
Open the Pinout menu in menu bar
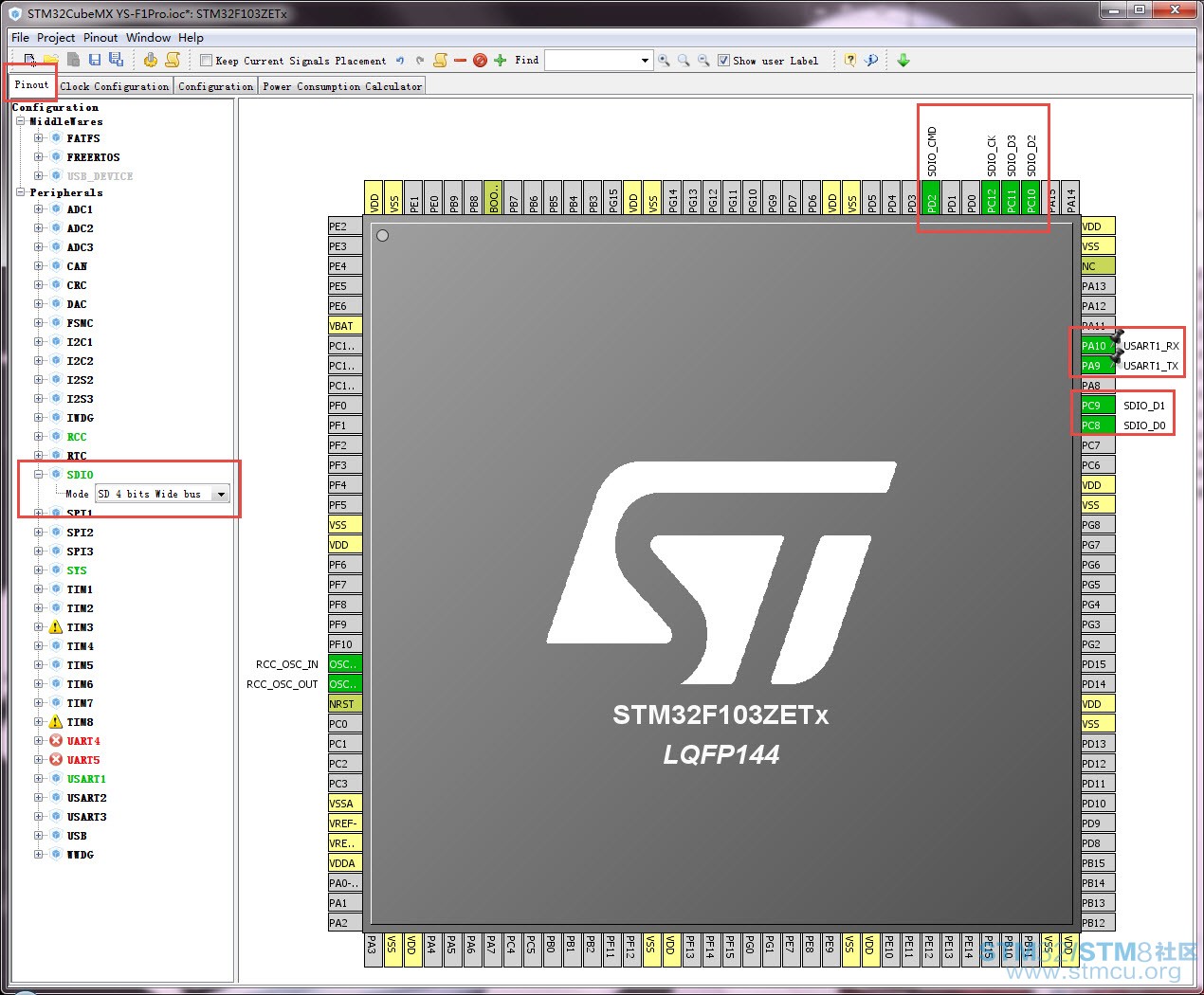(x=100, y=38)
